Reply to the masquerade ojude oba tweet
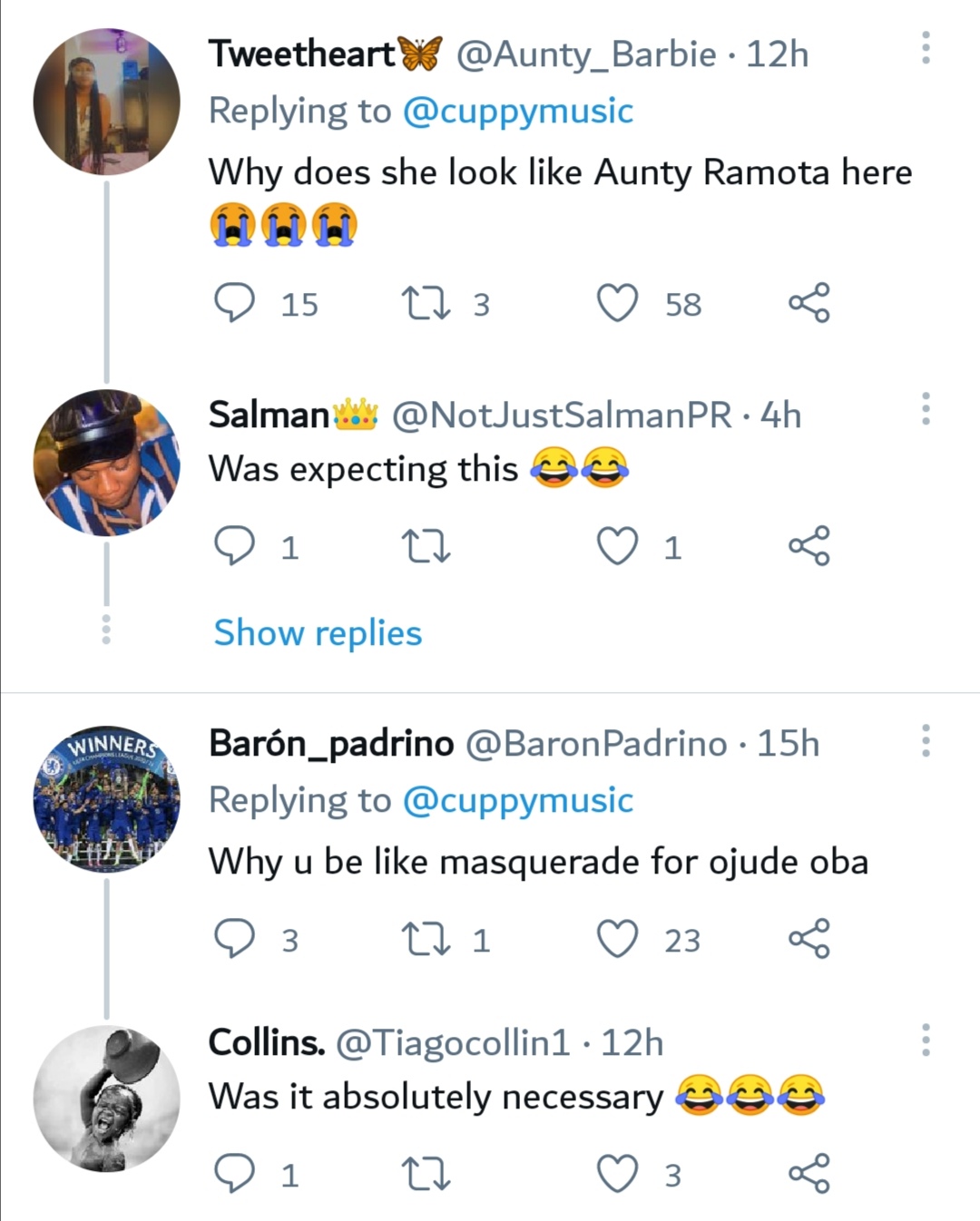 [234, 939]
